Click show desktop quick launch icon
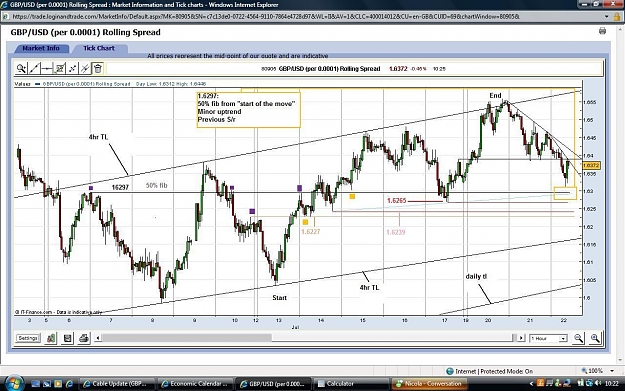Viewport: 625px width, 391px height. click(35, 384)
